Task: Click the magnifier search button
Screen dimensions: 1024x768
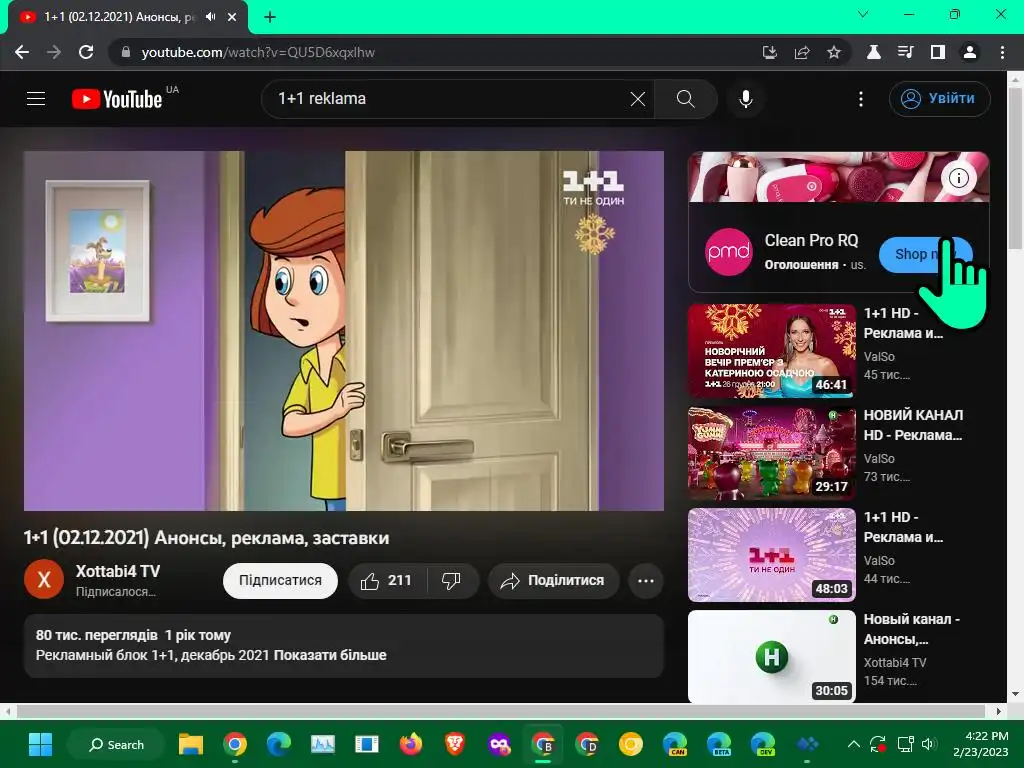Action: (685, 99)
